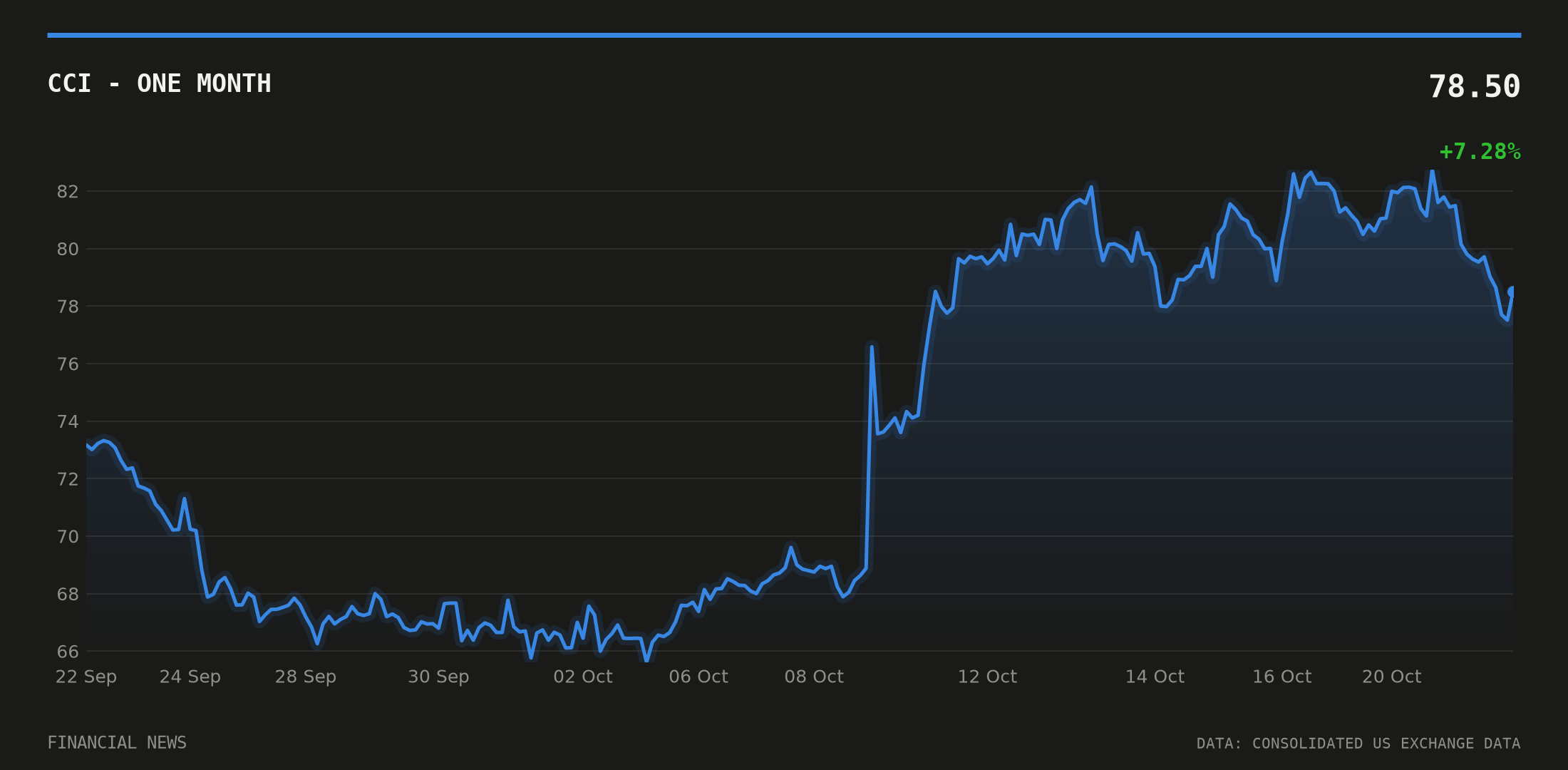Click the 74 y-axis label

(68, 421)
